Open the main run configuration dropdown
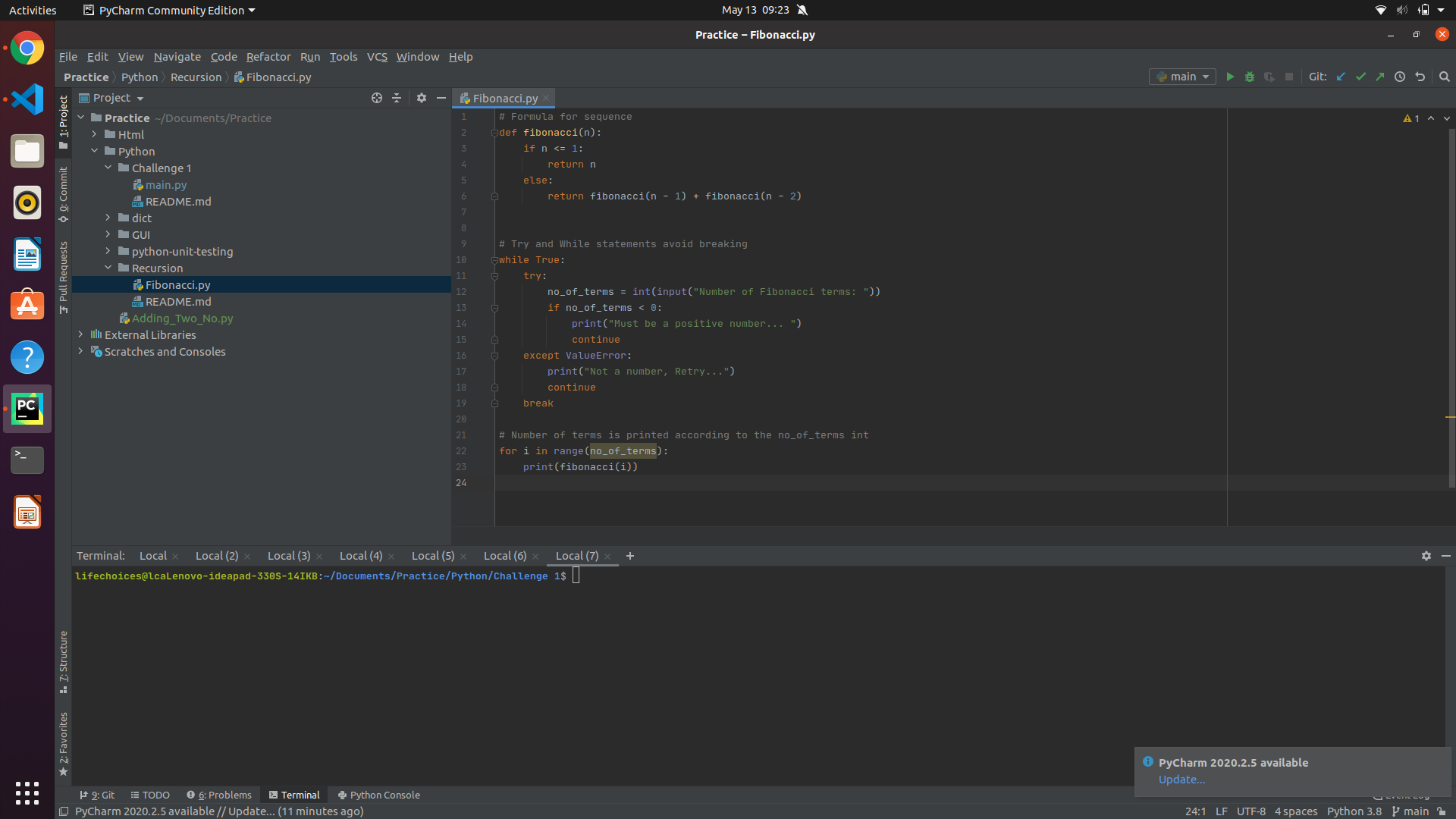This screenshot has width=1456, height=819. 1182,77
